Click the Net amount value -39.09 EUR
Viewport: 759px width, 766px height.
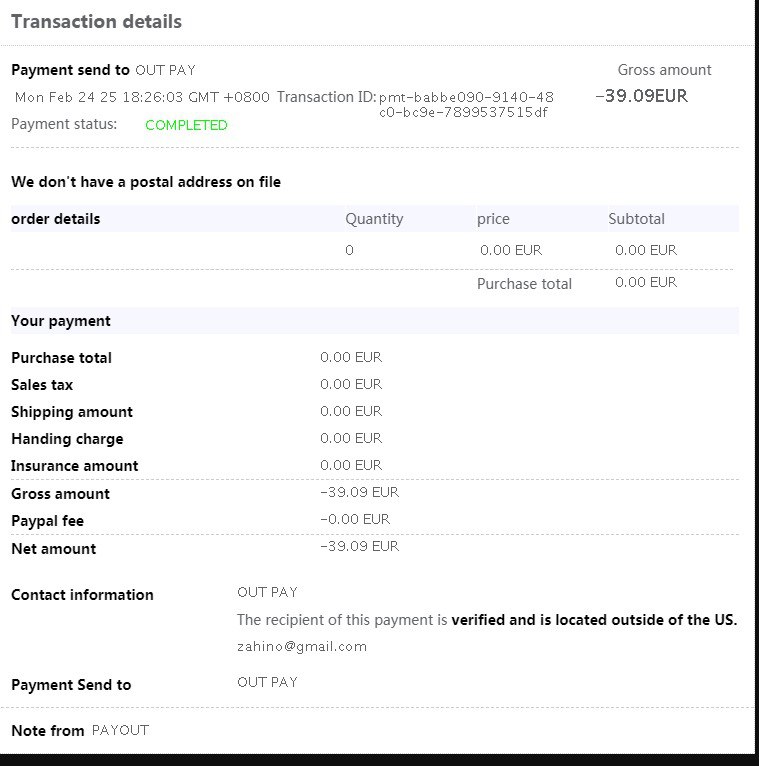[x=359, y=546]
